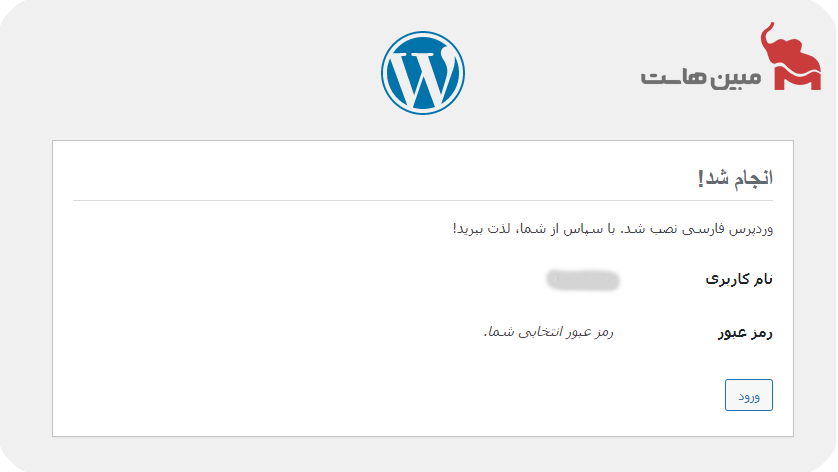Click the word "مبین" in brand logo

(735, 77)
